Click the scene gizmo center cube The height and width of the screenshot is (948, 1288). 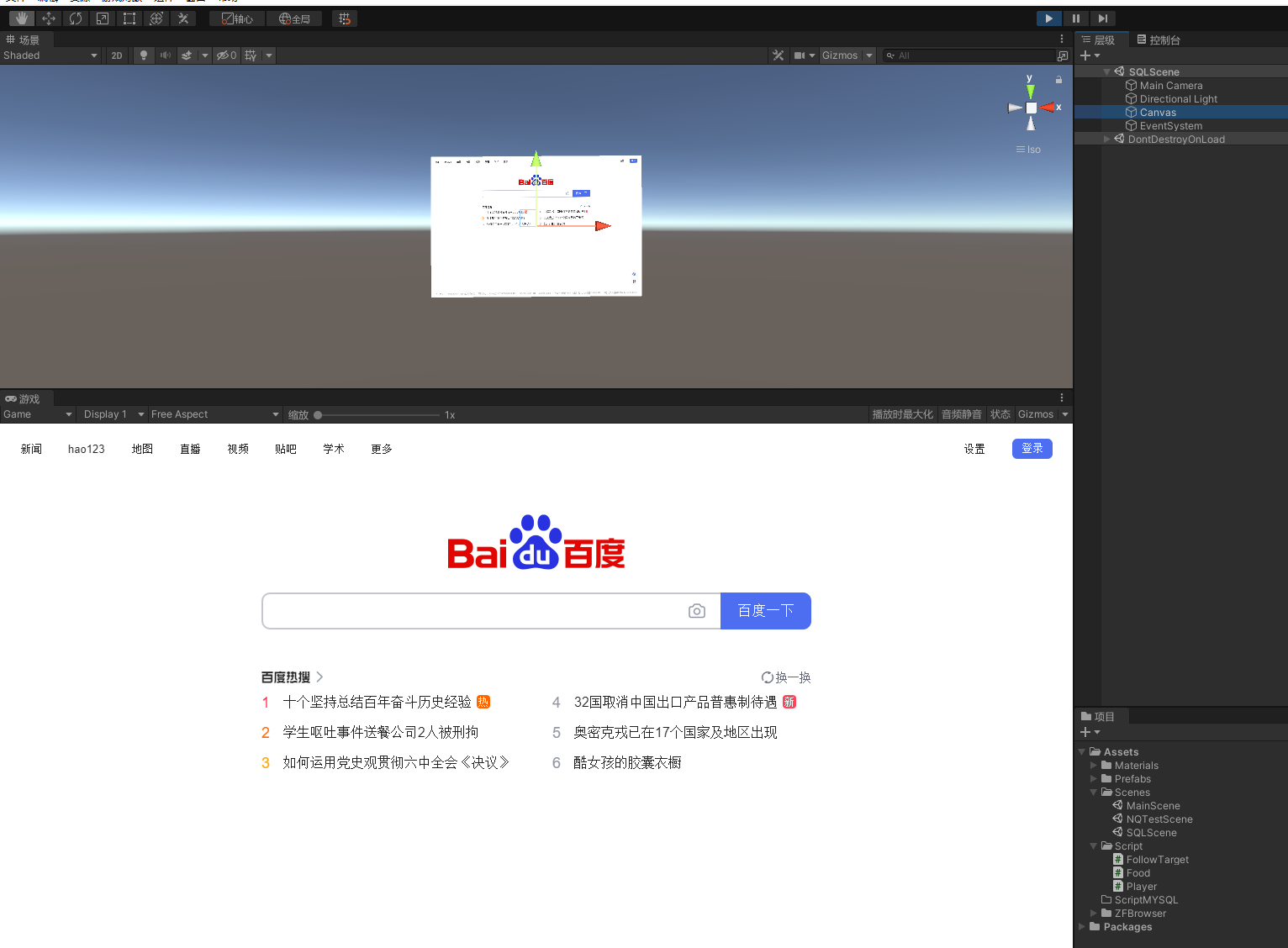pyautogui.click(x=1032, y=108)
